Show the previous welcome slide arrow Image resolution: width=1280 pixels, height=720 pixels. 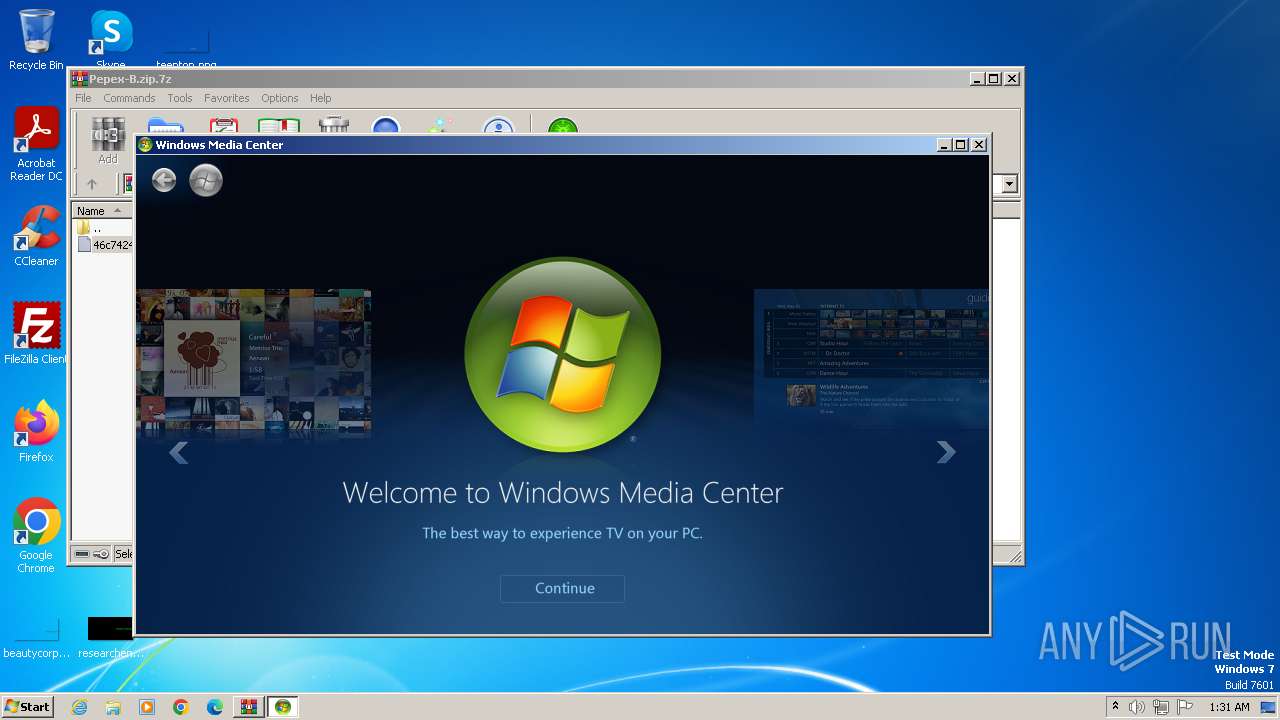click(x=179, y=453)
